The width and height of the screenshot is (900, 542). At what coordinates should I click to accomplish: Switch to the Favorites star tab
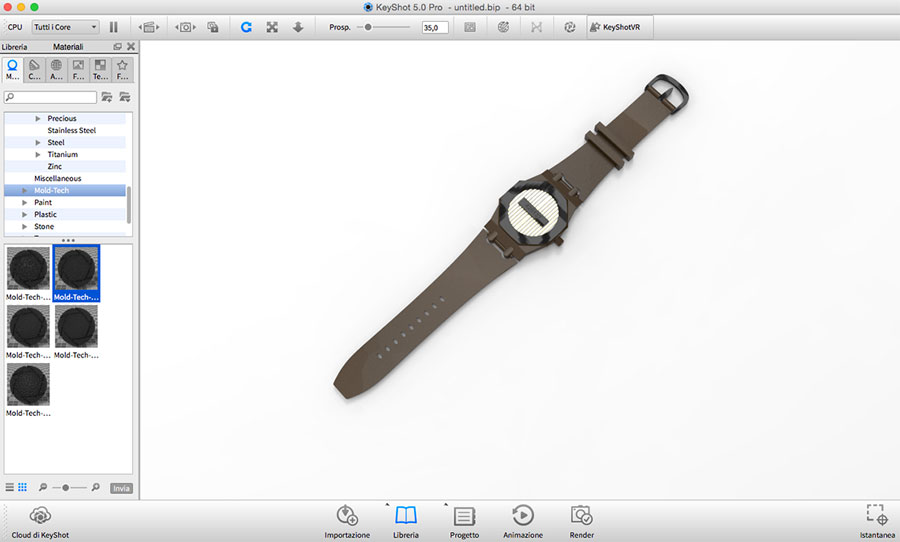(122, 69)
